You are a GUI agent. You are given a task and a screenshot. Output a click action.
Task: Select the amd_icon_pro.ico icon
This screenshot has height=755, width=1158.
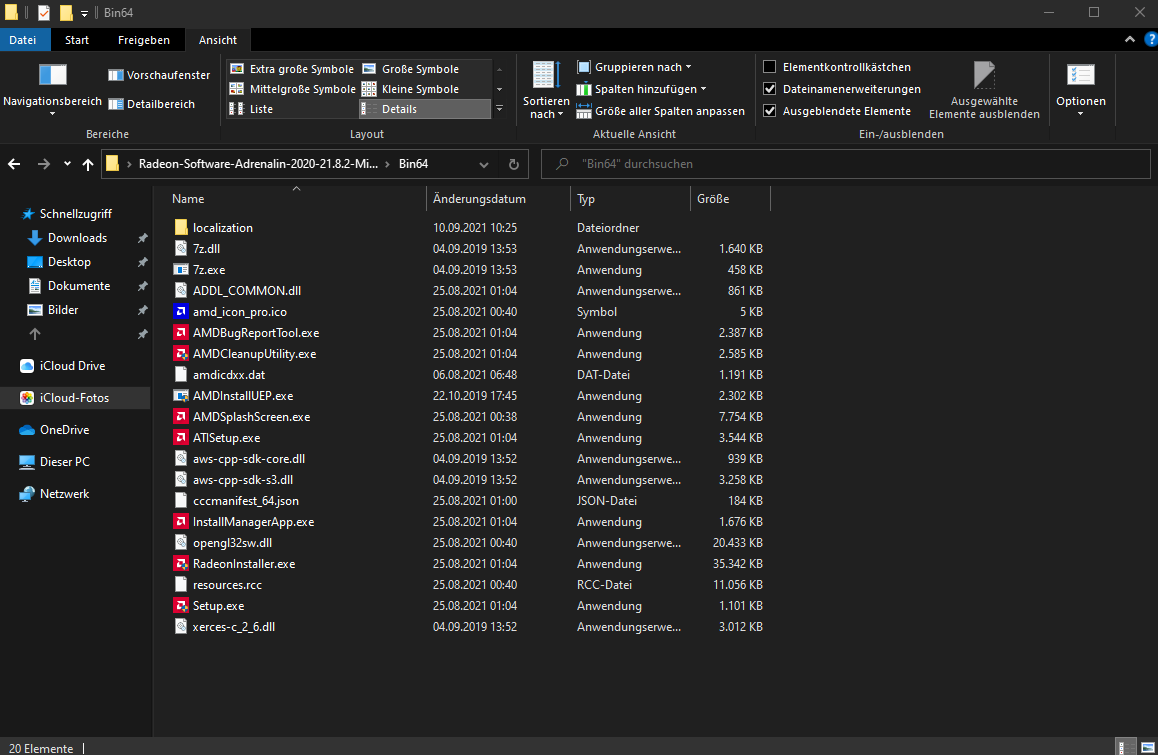[x=181, y=312]
